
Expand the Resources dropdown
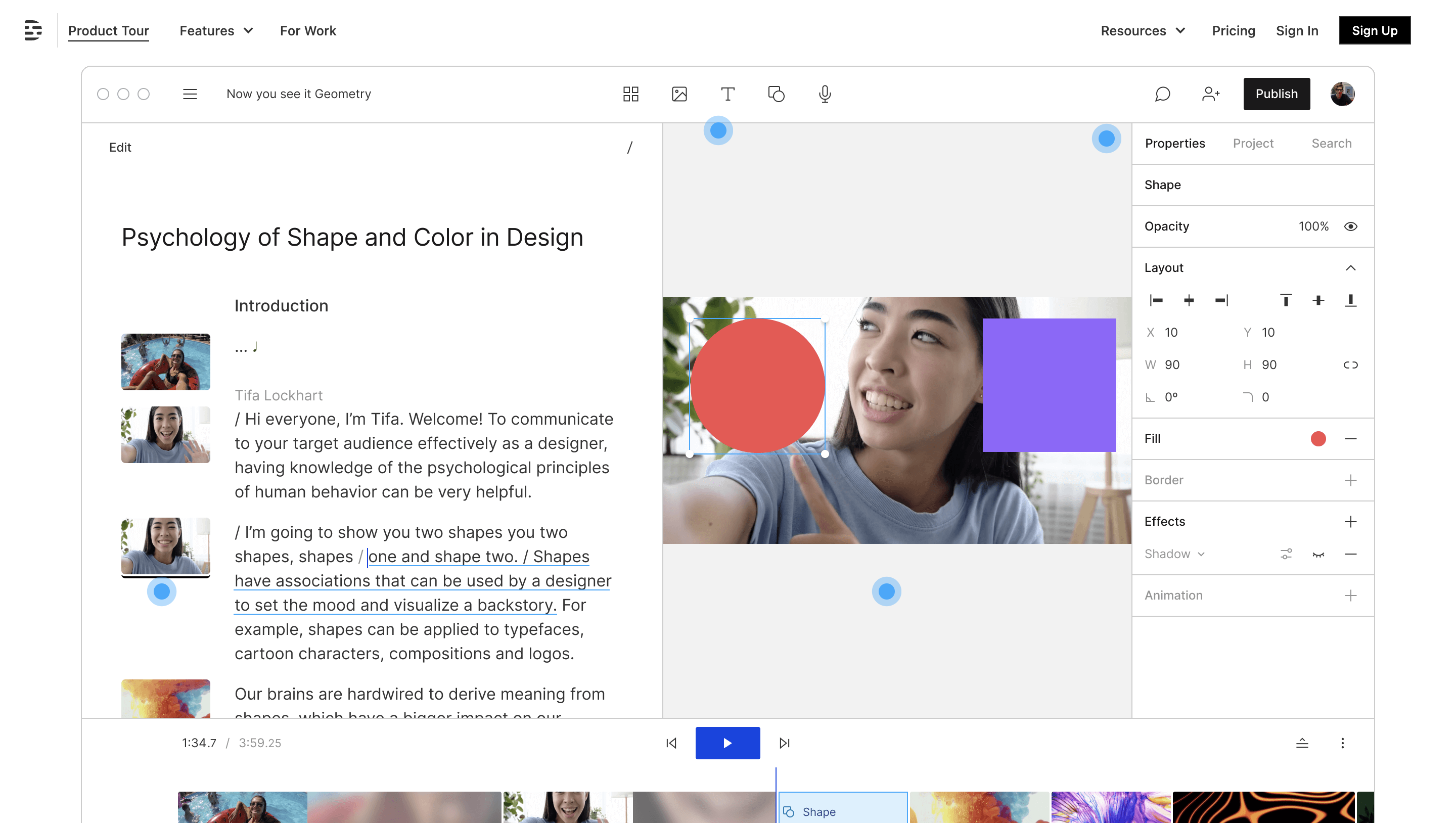coord(1143,30)
